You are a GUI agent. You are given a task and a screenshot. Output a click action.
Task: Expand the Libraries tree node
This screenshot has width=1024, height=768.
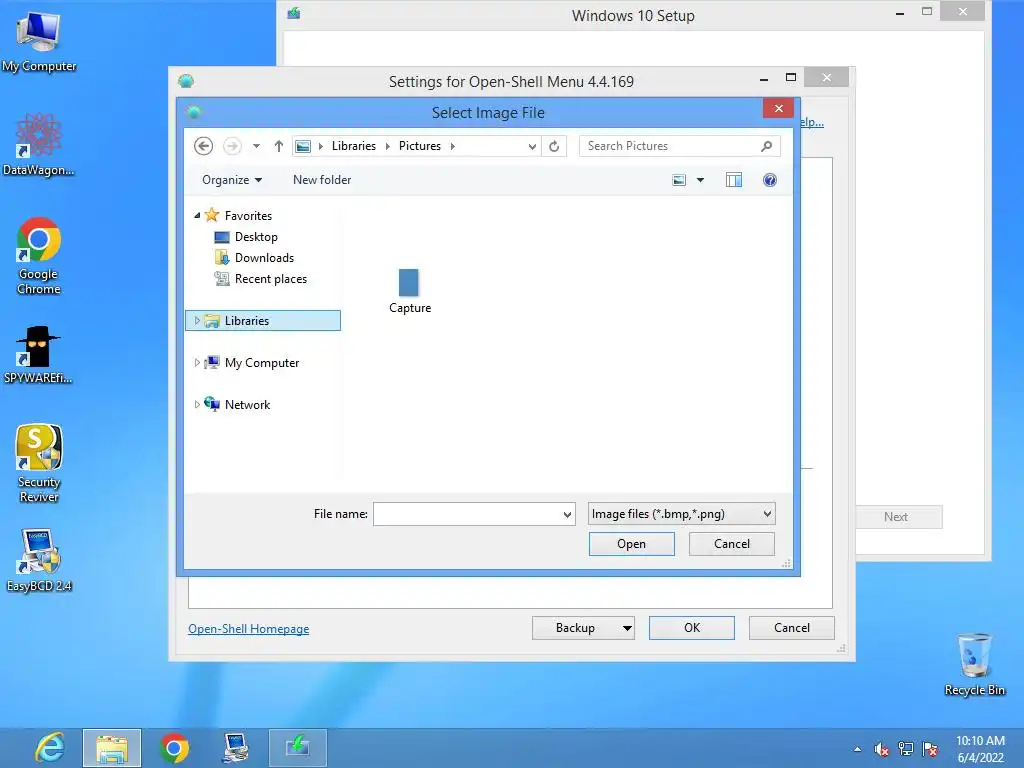pyautogui.click(x=197, y=321)
